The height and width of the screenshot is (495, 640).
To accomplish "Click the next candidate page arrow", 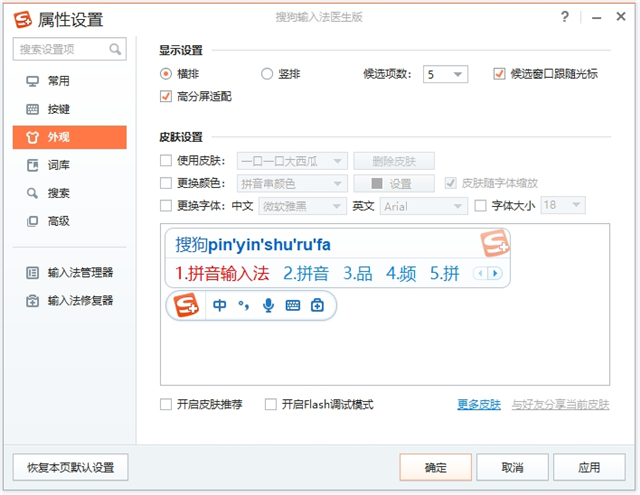I will click(495, 273).
